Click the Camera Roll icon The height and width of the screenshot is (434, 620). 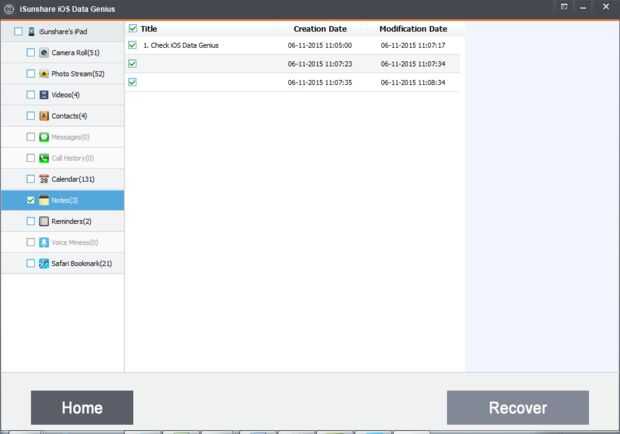point(44,53)
